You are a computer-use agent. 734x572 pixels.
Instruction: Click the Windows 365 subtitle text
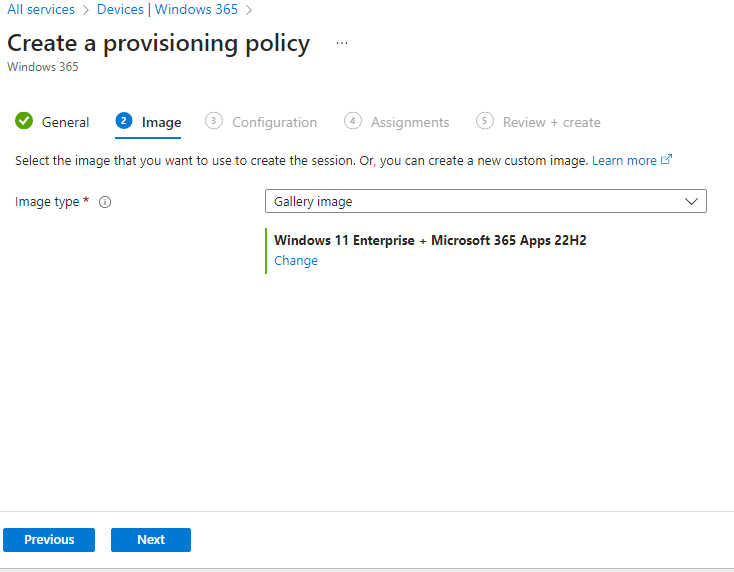[43, 67]
